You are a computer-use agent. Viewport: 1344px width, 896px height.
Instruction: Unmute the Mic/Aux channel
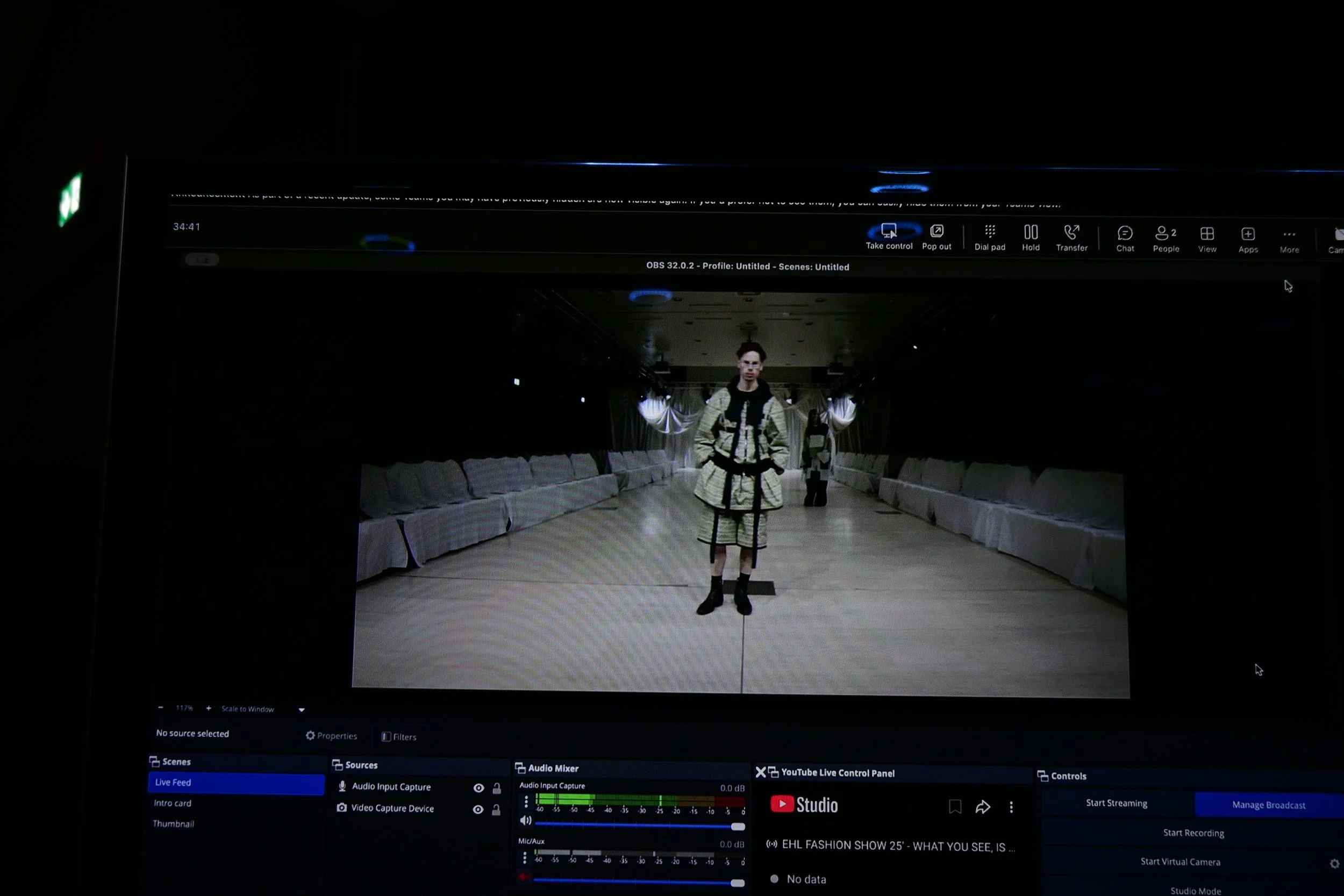tap(524, 877)
